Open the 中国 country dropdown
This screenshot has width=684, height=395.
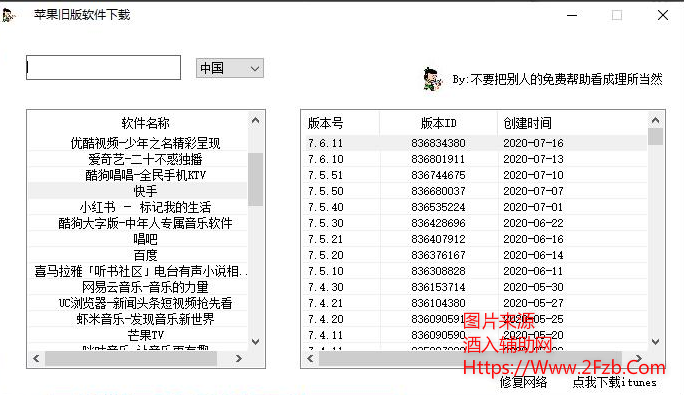click(229, 68)
